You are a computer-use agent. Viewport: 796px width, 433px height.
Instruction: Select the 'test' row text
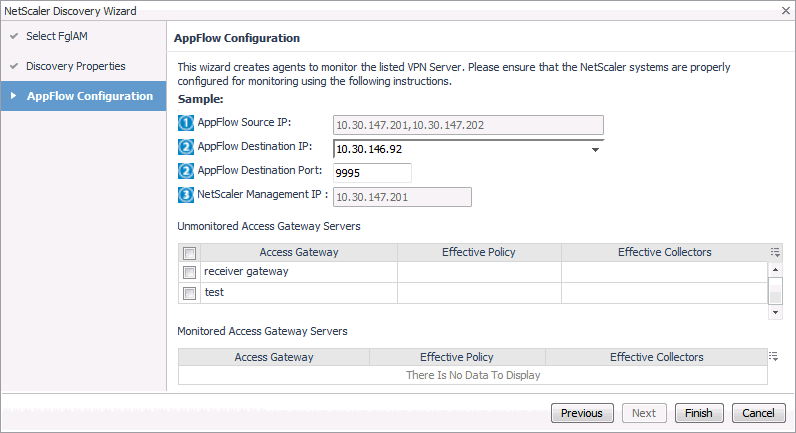214,292
